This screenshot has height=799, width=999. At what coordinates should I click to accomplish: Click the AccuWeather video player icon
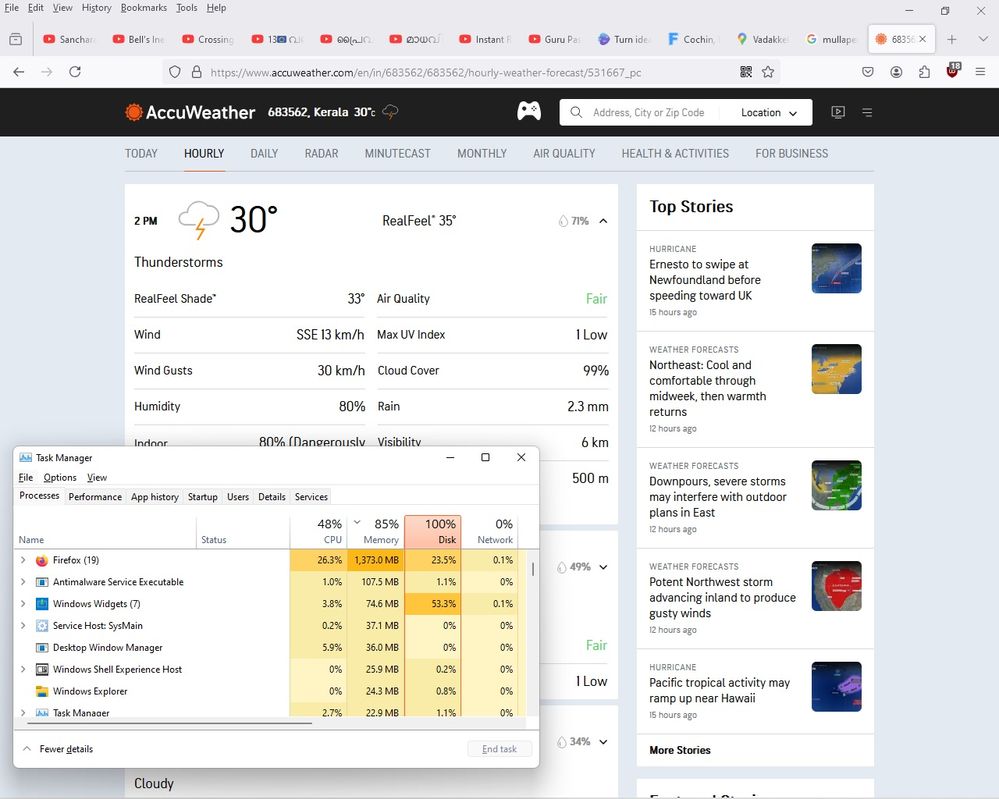click(838, 112)
